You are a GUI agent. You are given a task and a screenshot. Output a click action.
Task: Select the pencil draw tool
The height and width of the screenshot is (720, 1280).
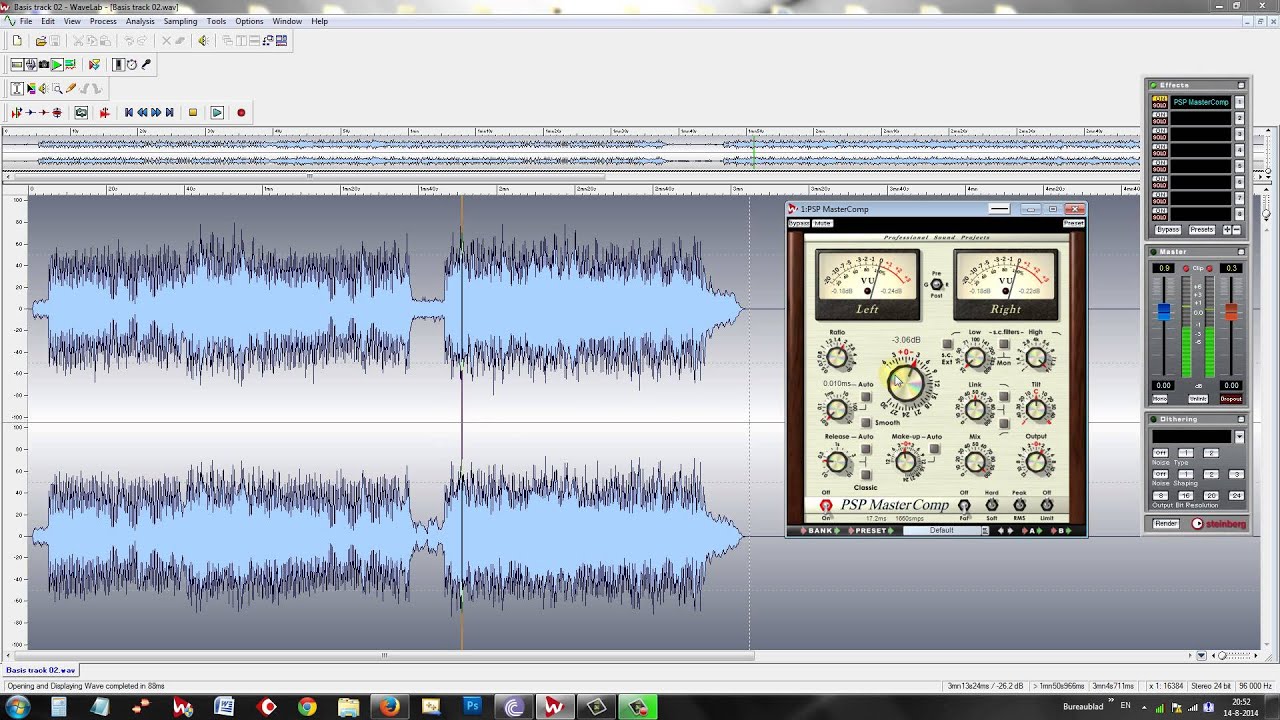(70, 89)
